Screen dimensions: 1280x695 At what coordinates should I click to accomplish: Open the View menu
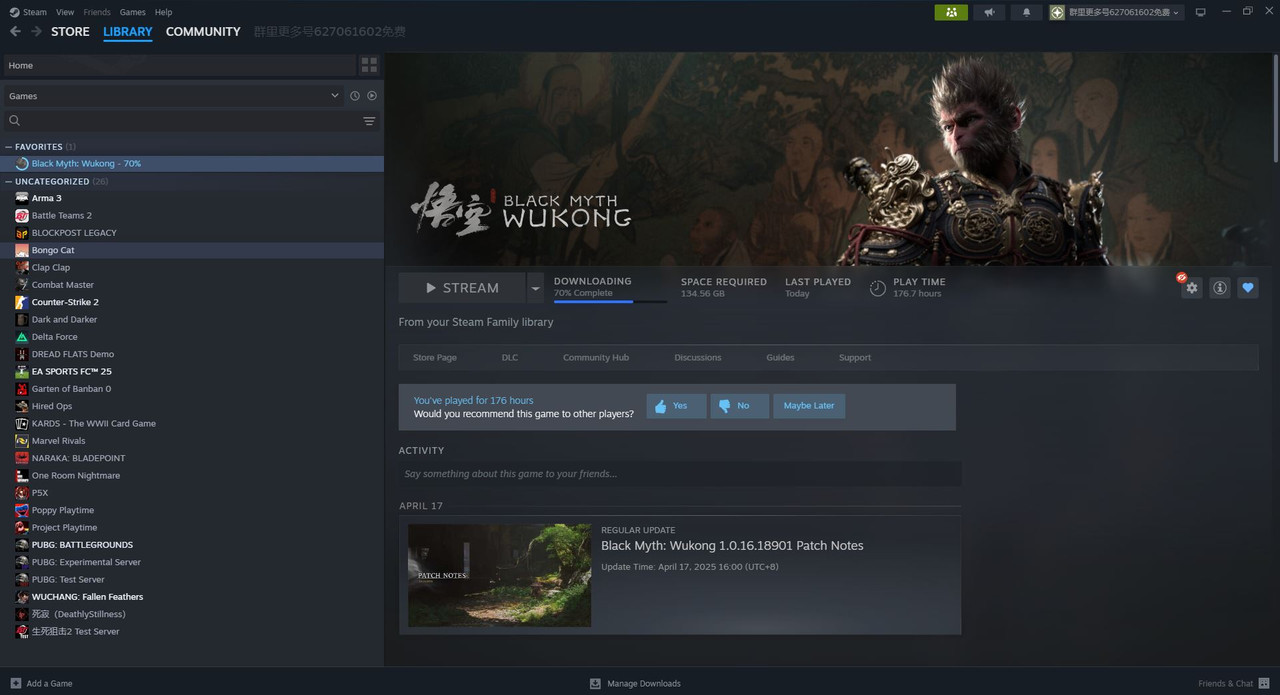click(x=65, y=12)
